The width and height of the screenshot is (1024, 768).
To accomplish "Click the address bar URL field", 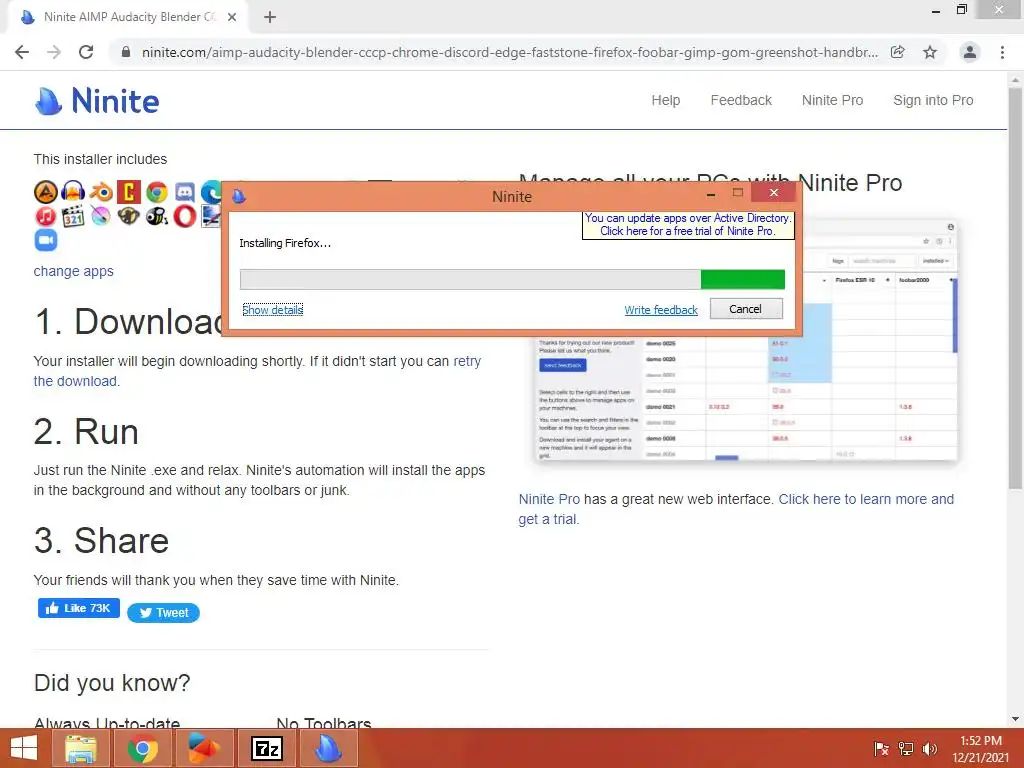I will [x=509, y=52].
